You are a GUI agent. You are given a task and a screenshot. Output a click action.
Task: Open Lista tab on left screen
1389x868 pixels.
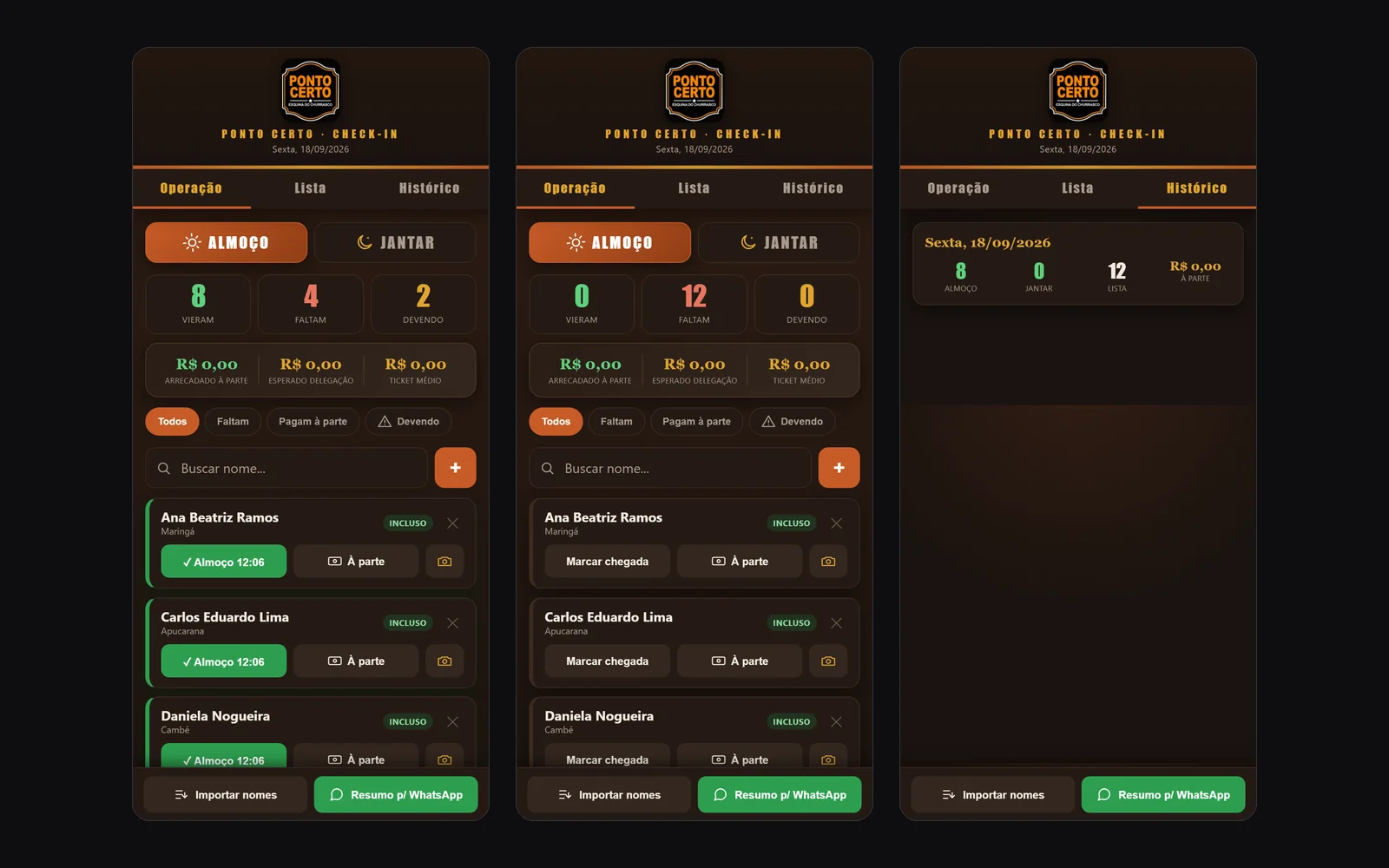tap(310, 188)
